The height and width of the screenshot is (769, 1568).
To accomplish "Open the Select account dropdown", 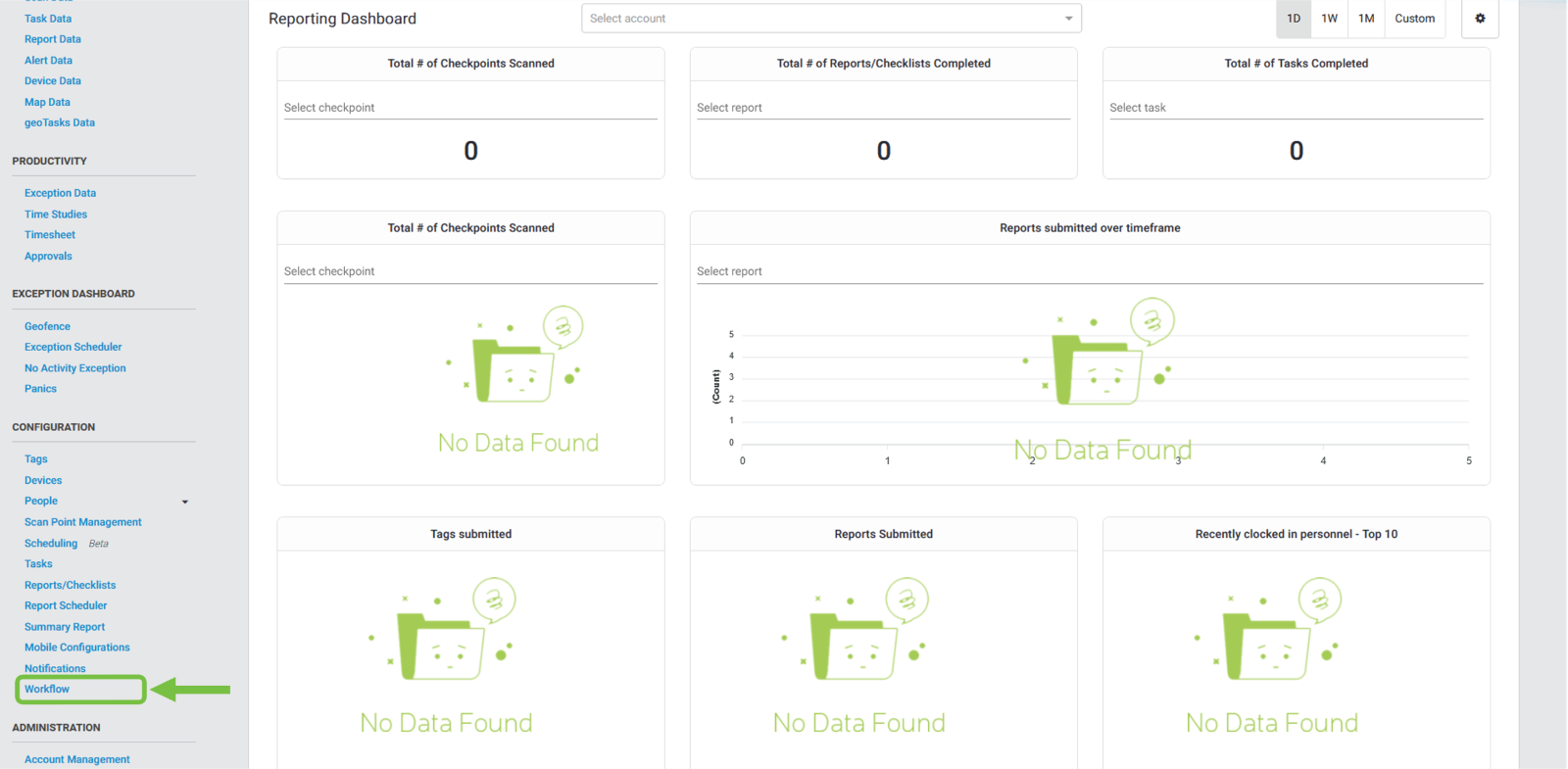I will 831,19.
